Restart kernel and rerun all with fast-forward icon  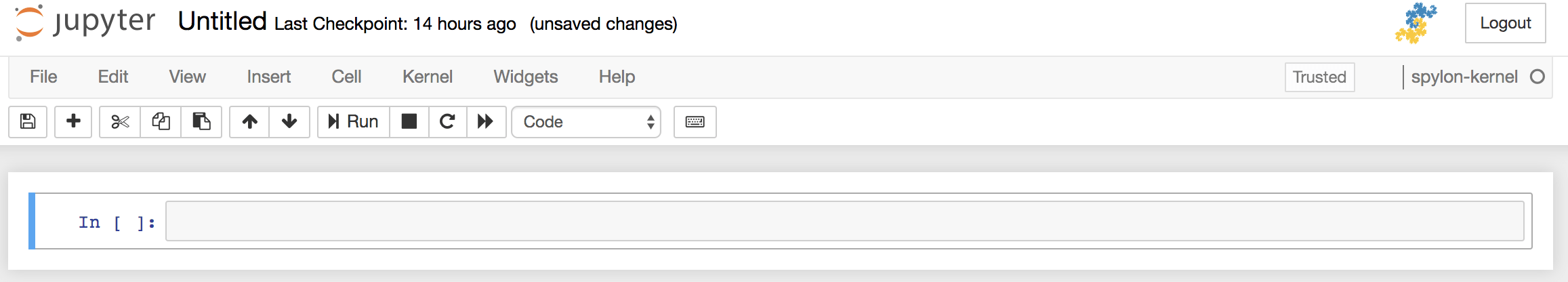click(486, 122)
